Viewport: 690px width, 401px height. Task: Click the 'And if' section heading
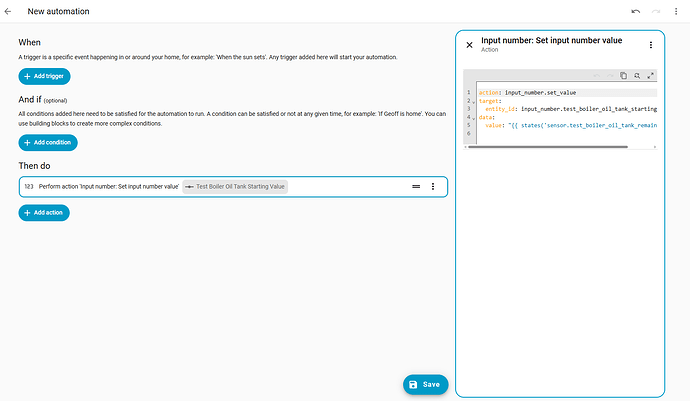(x=30, y=99)
